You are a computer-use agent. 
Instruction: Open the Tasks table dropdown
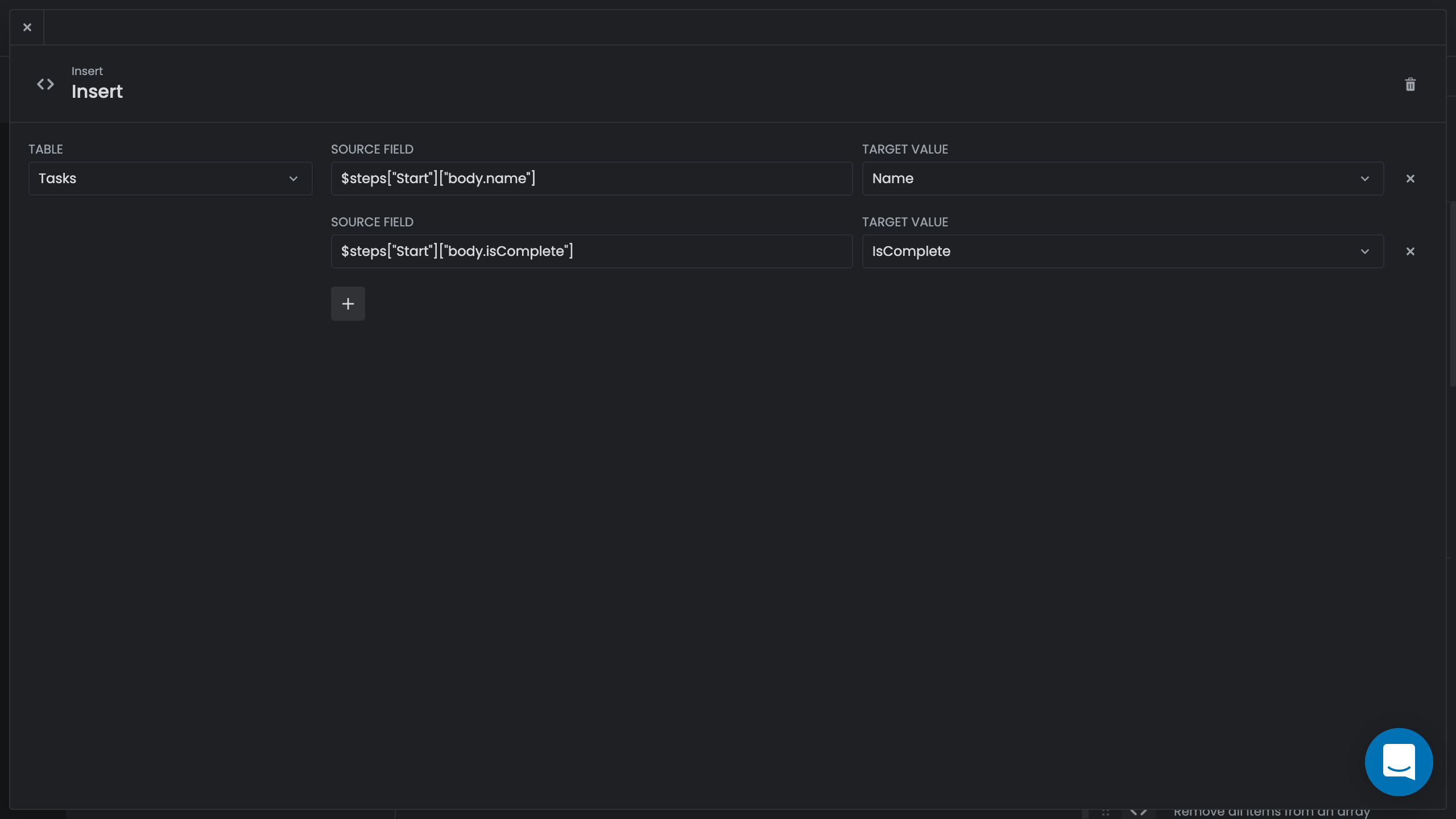171,179
